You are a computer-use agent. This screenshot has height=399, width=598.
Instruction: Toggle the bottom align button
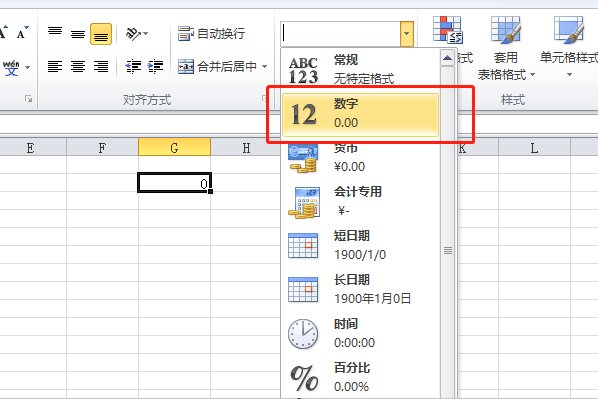click(x=101, y=34)
